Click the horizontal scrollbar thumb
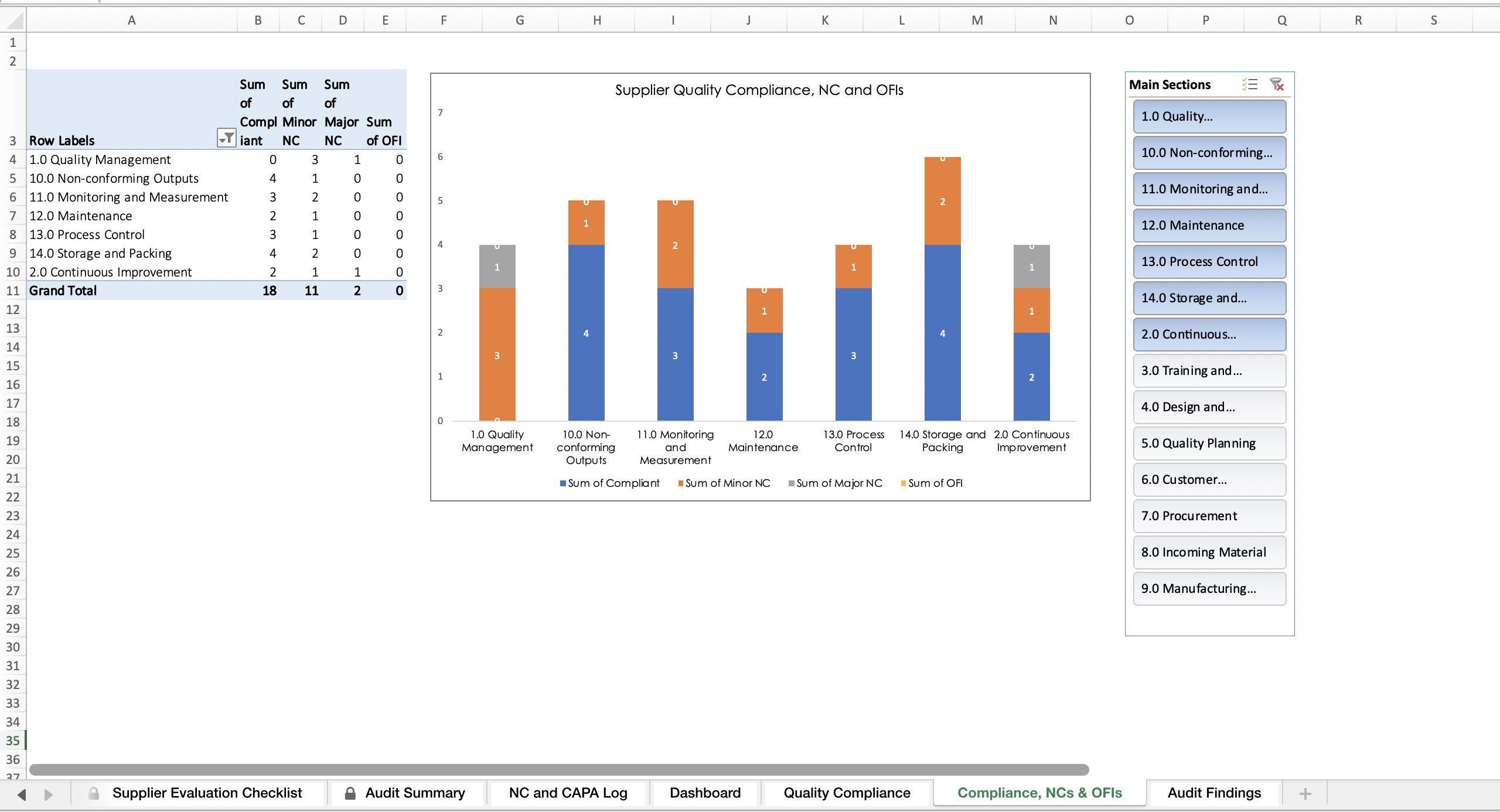Screen dimensions: 1500x812 pyautogui.click(x=559, y=770)
